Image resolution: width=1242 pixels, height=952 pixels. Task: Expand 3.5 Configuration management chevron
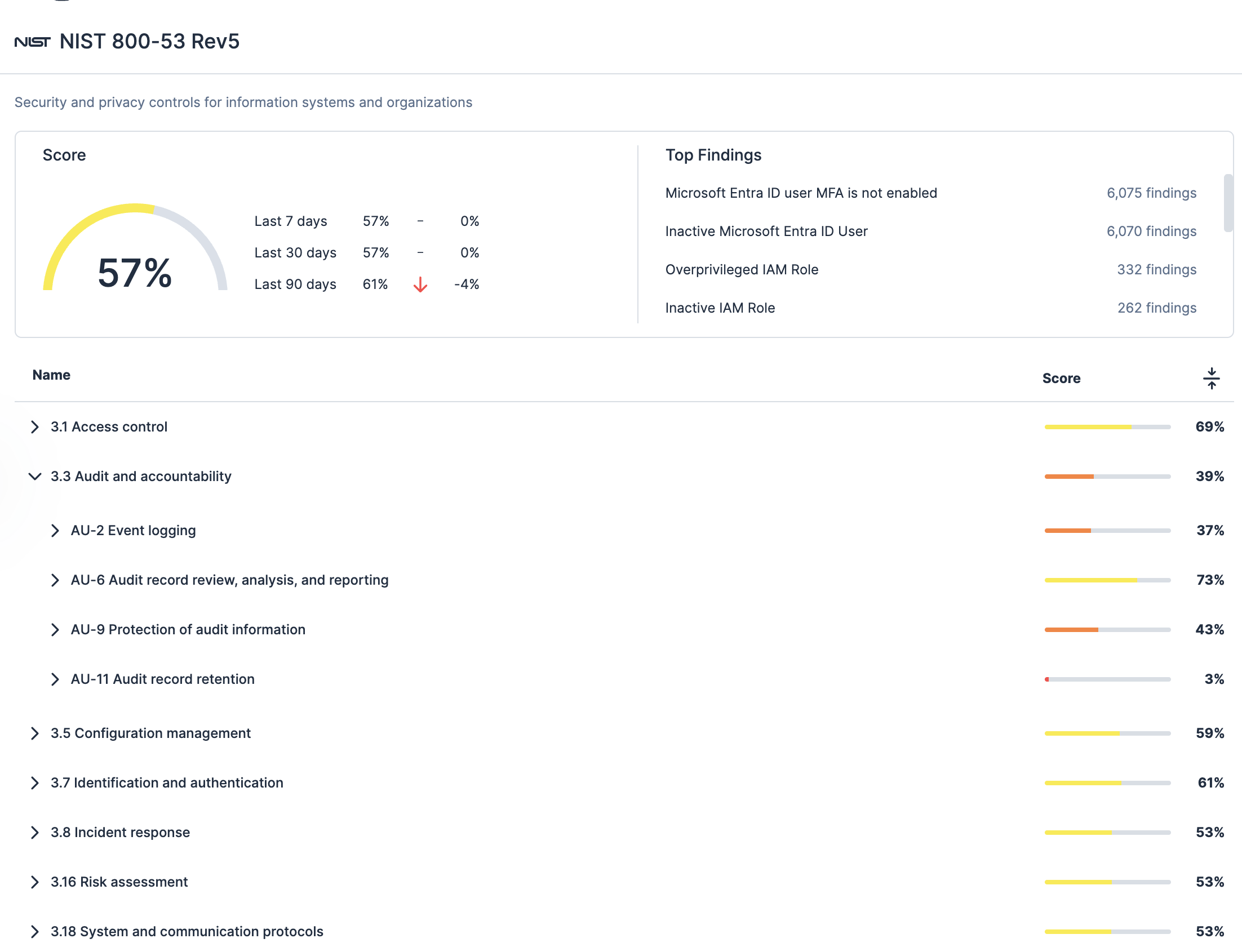point(34,733)
